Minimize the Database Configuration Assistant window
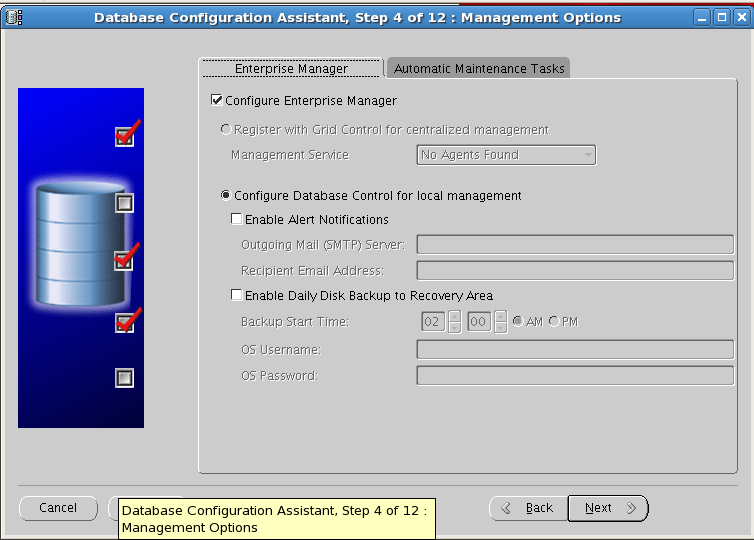The height and width of the screenshot is (540, 754). point(702,17)
